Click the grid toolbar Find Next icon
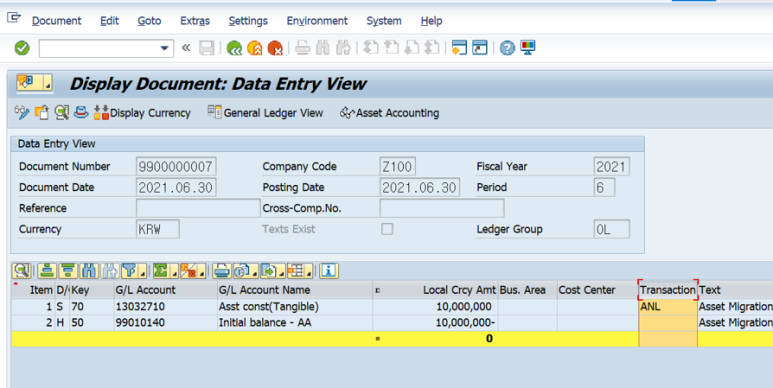773x388 pixels. point(109,271)
